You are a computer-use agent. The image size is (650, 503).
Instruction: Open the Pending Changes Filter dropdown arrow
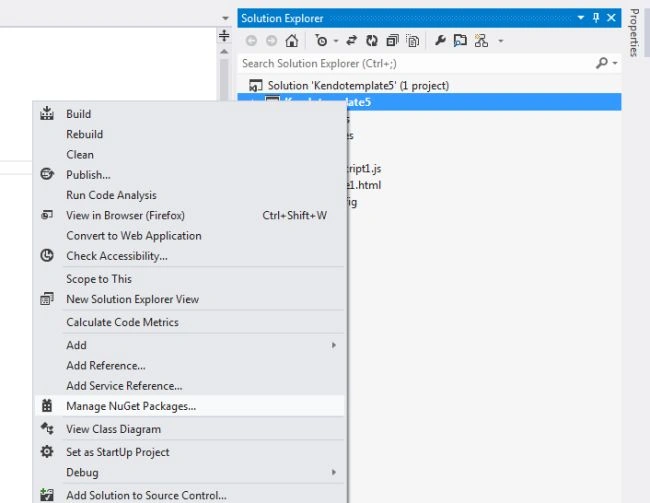click(336, 41)
